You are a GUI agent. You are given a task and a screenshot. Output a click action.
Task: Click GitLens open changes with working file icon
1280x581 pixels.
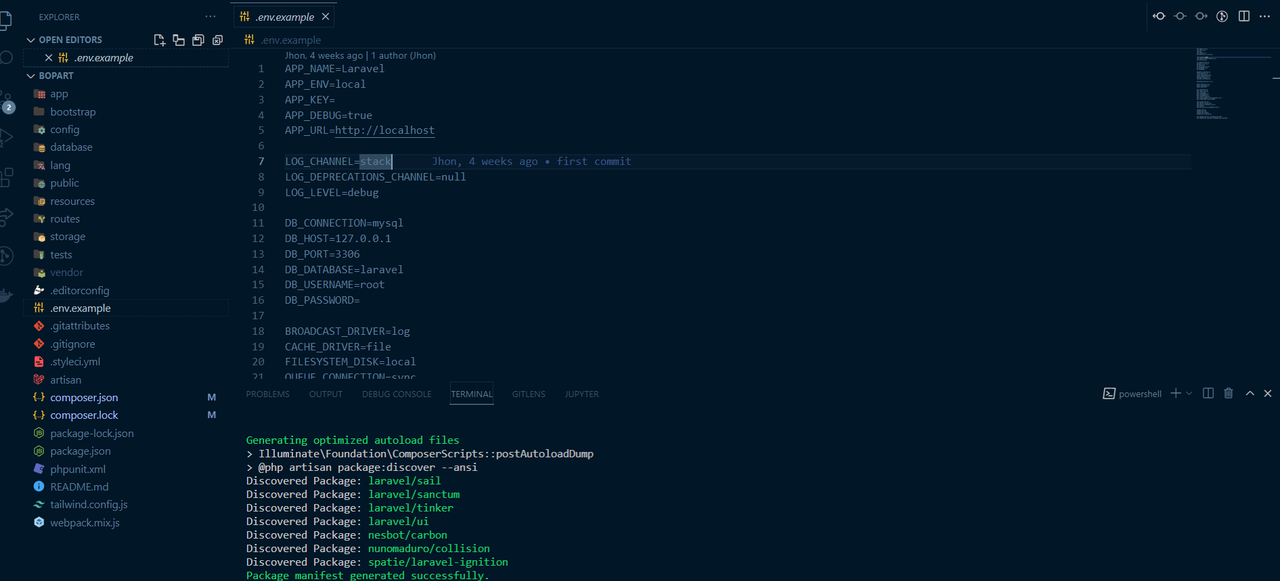tap(1180, 16)
